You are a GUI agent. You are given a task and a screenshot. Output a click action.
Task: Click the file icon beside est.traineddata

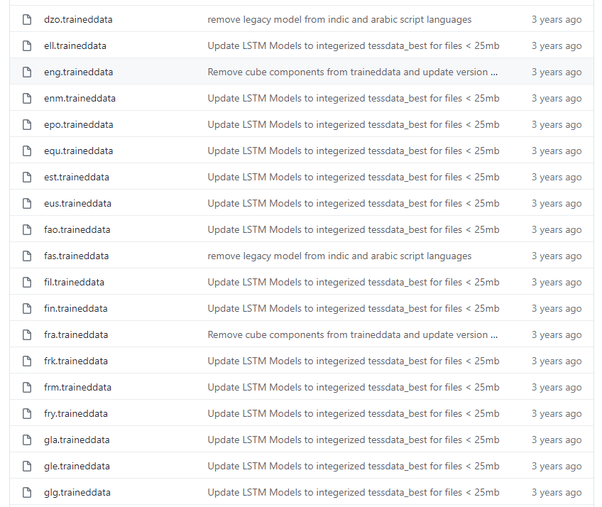point(27,177)
